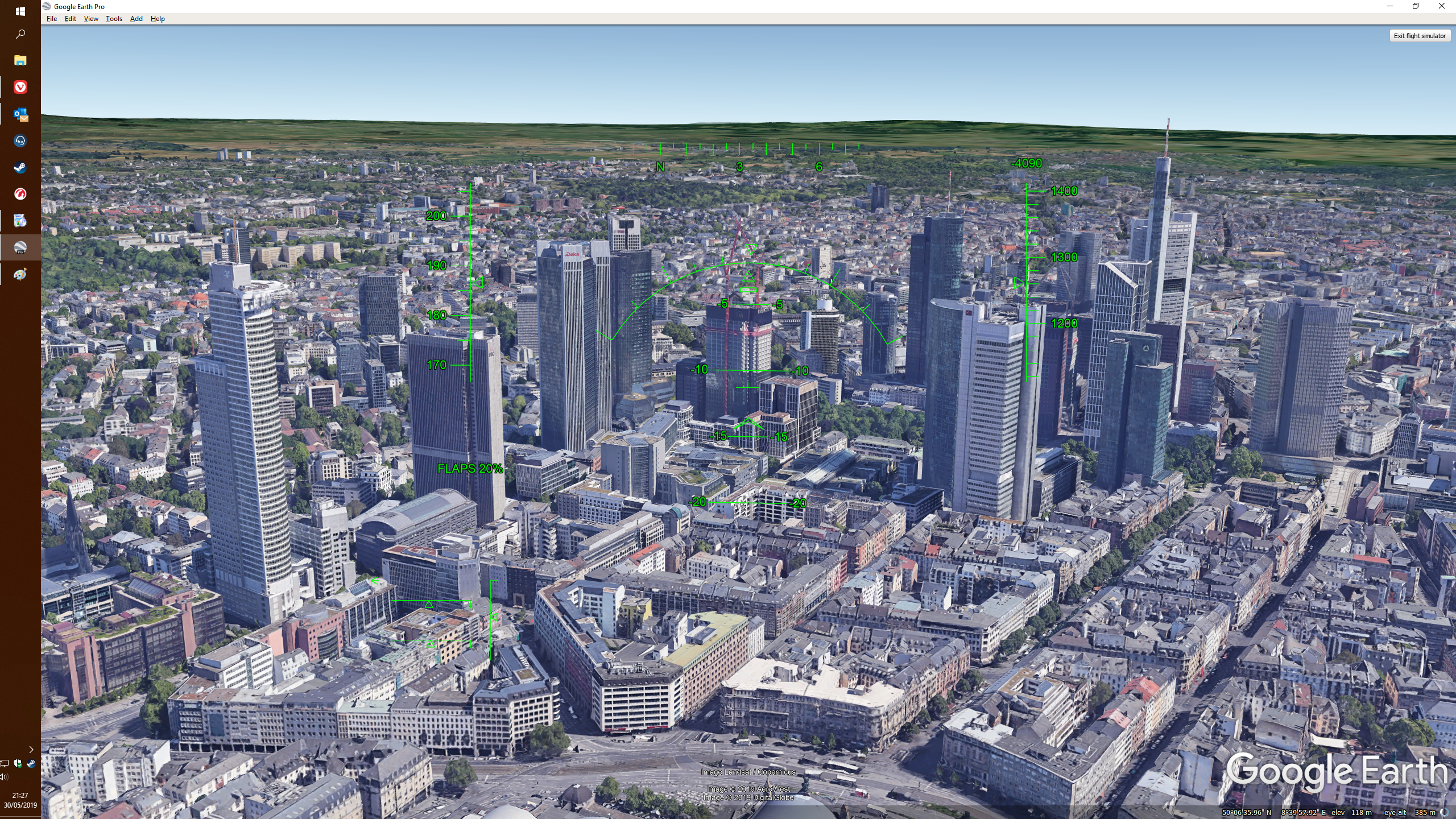1456x819 pixels.
Task: Click the volume speaker tray icon
Action: click(x=5, y=777)
